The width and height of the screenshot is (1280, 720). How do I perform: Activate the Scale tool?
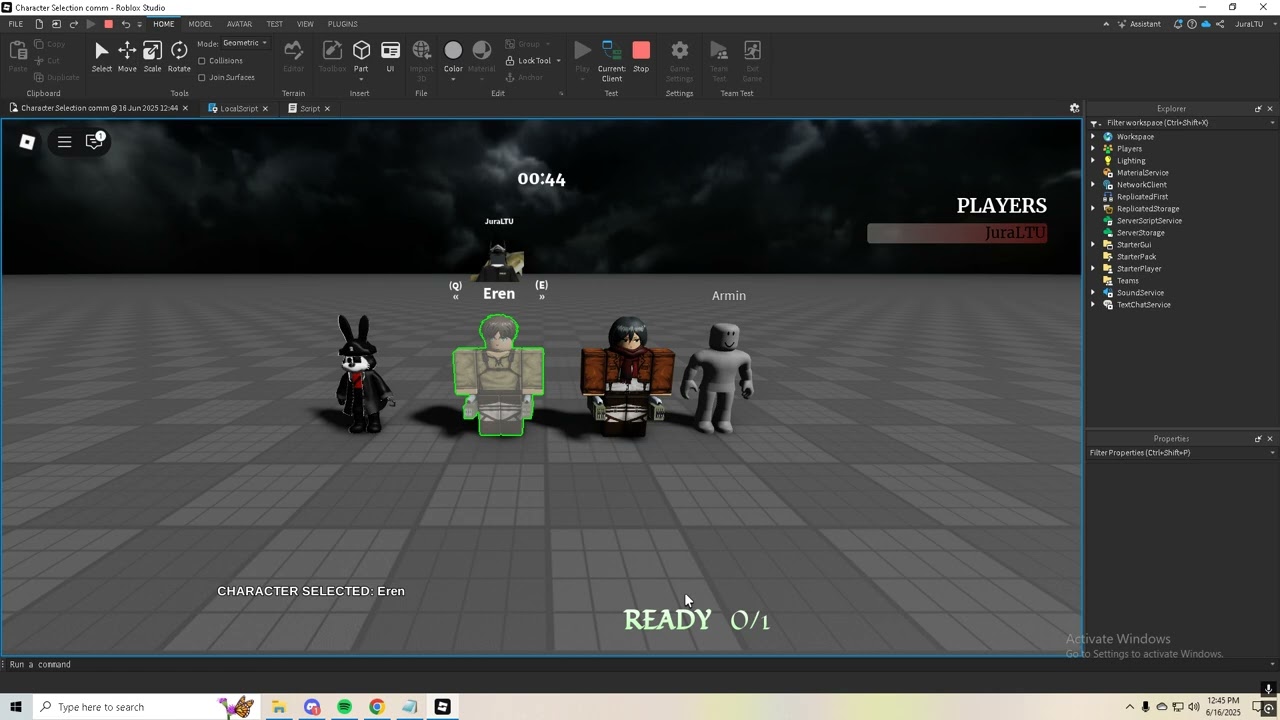pyautogui.click(x=152, y=51)
